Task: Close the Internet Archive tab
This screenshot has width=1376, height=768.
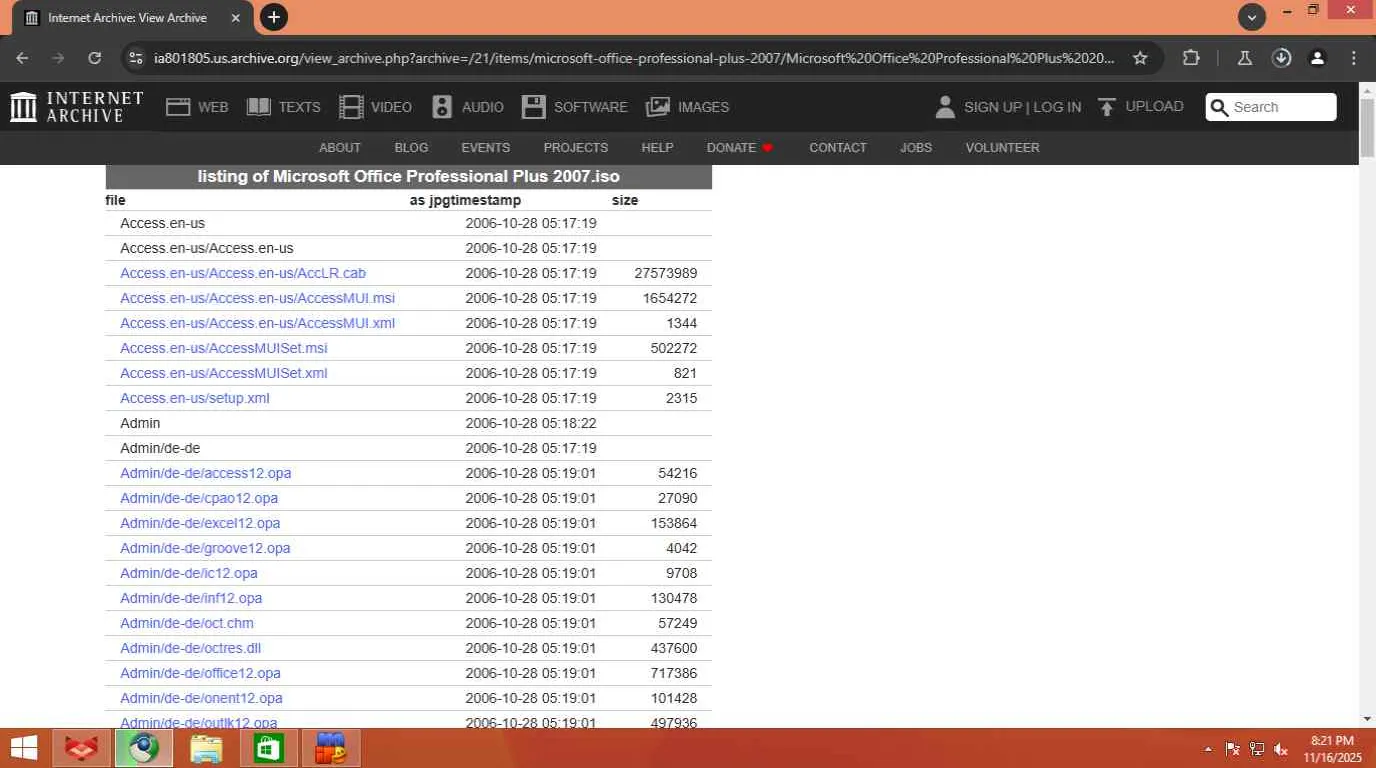Action: click(x=235, y=18)
